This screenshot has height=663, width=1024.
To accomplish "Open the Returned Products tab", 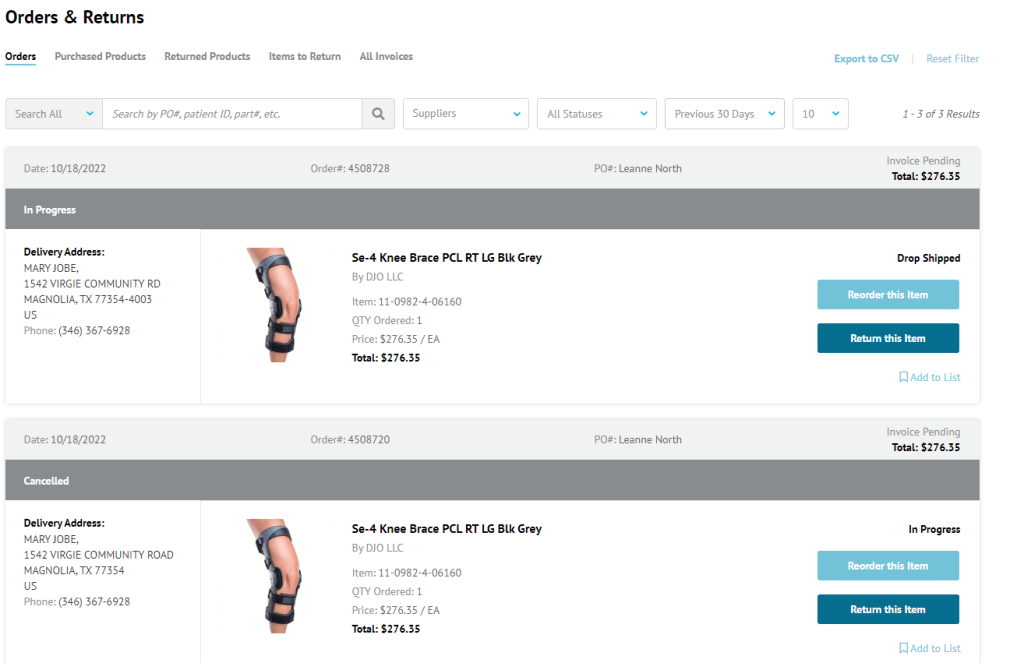I will tap(207, 57).
